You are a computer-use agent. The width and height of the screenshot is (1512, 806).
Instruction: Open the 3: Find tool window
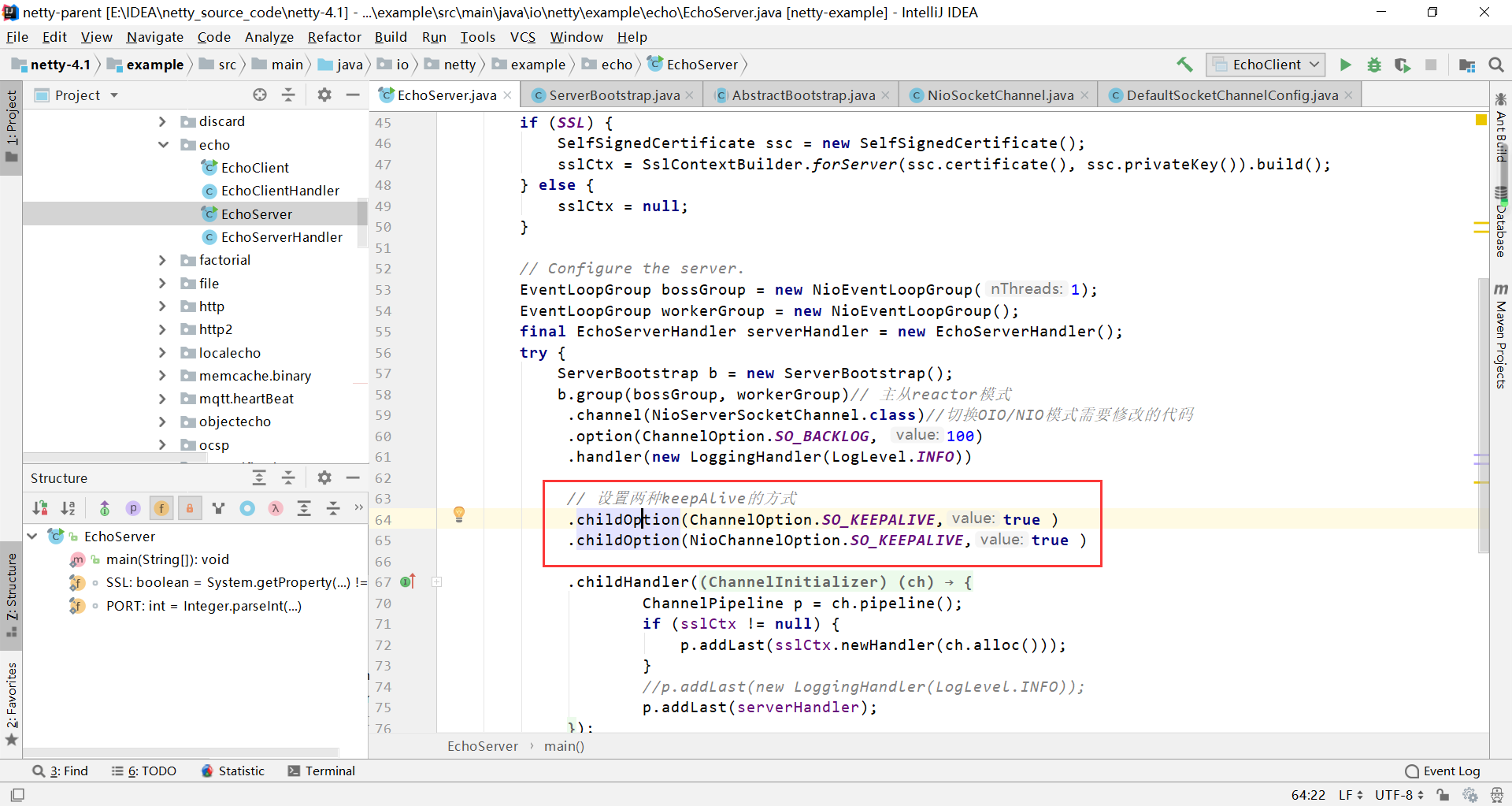click(61, 771)
